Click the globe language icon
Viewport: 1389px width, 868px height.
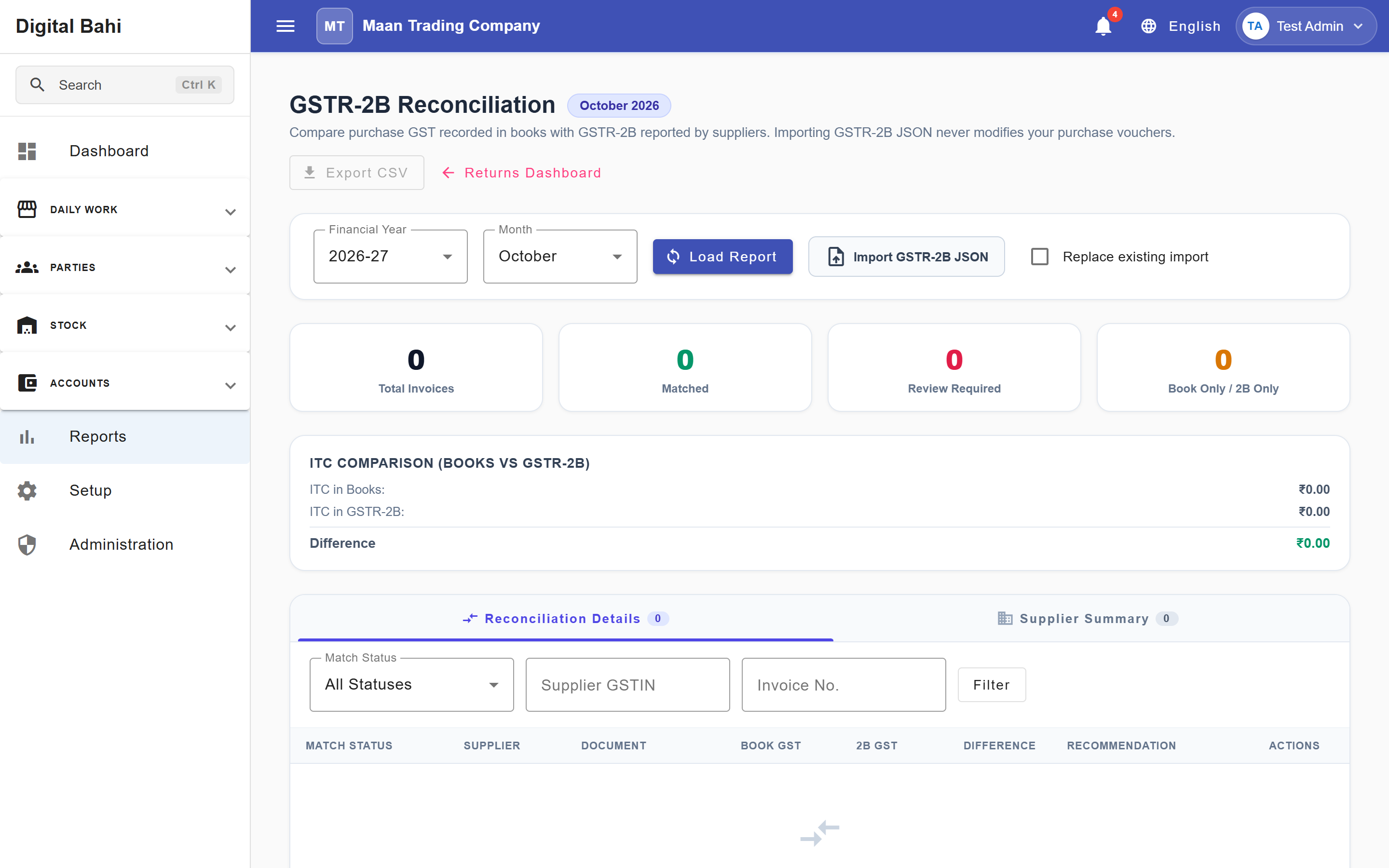coord(1148,27)
